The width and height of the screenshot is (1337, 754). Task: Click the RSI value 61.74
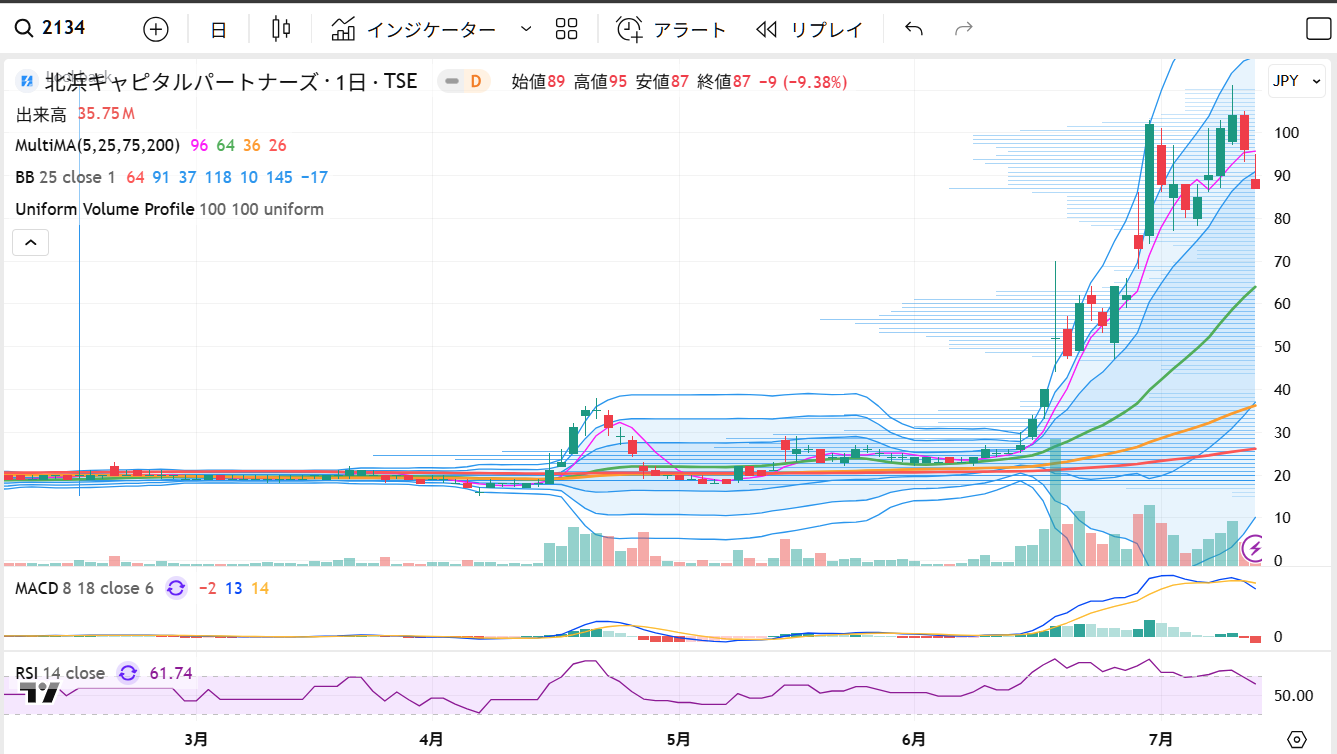171,673
